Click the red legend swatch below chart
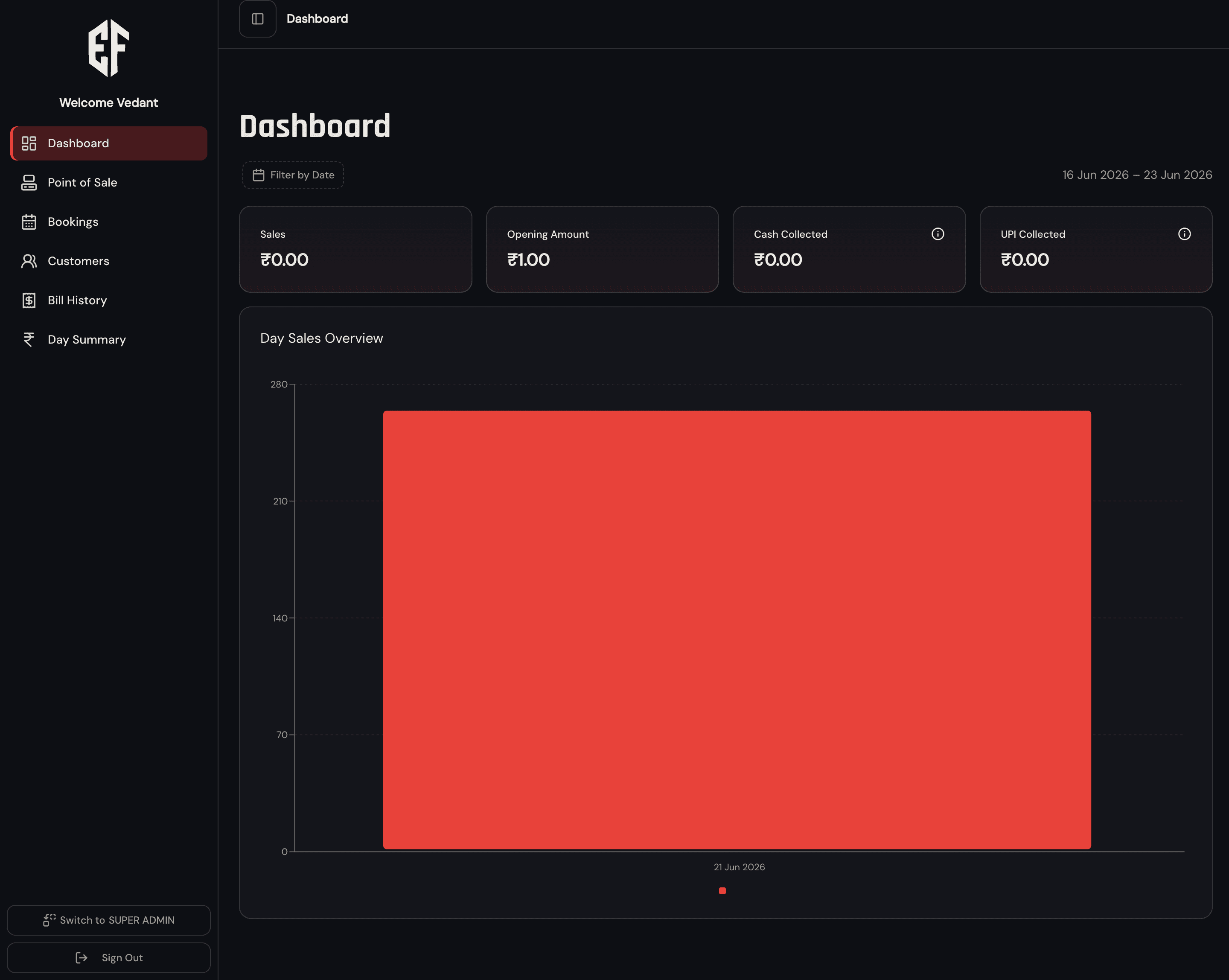 click(x=722, y=890)
